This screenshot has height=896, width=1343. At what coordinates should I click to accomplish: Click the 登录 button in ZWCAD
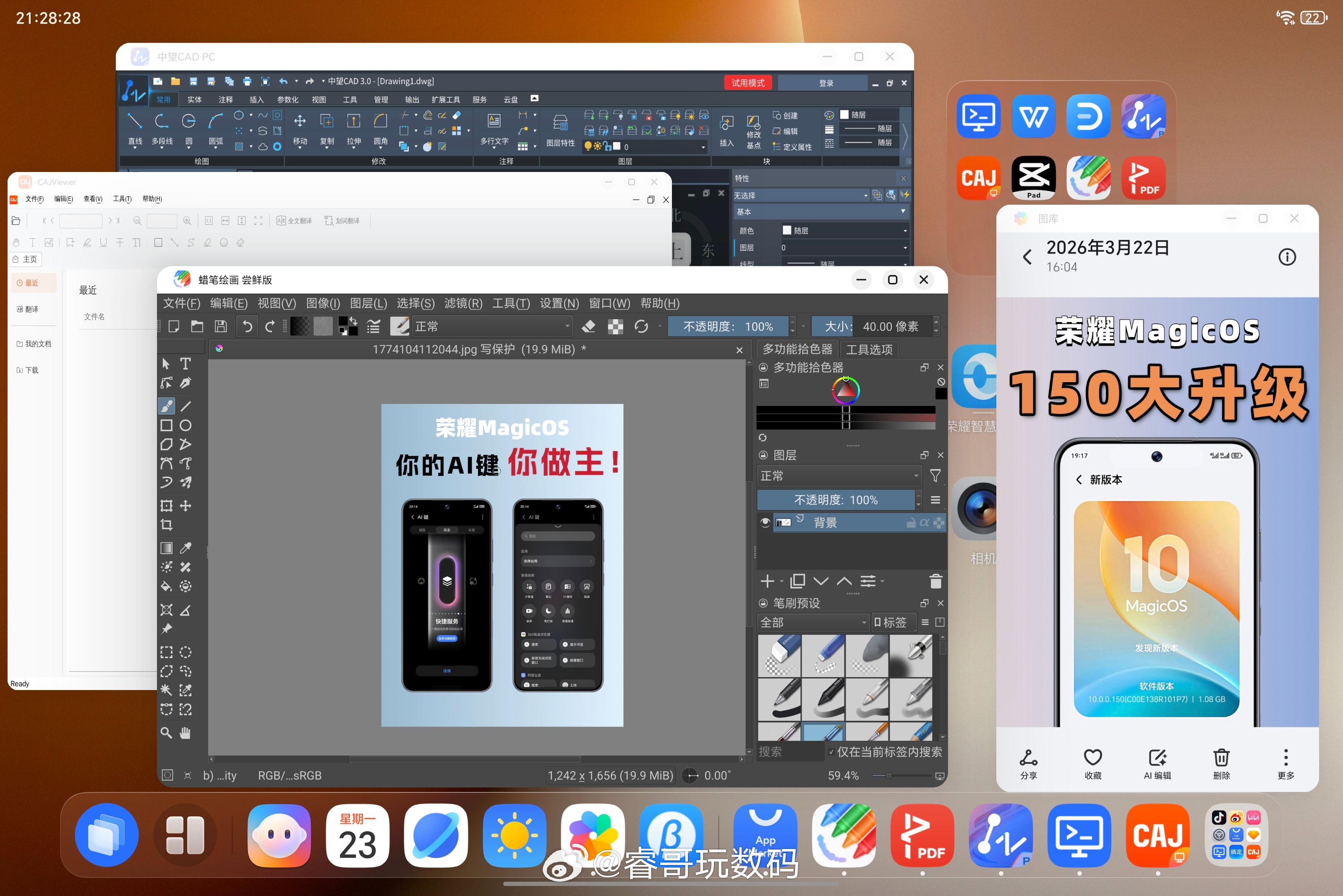coord(826,83)
